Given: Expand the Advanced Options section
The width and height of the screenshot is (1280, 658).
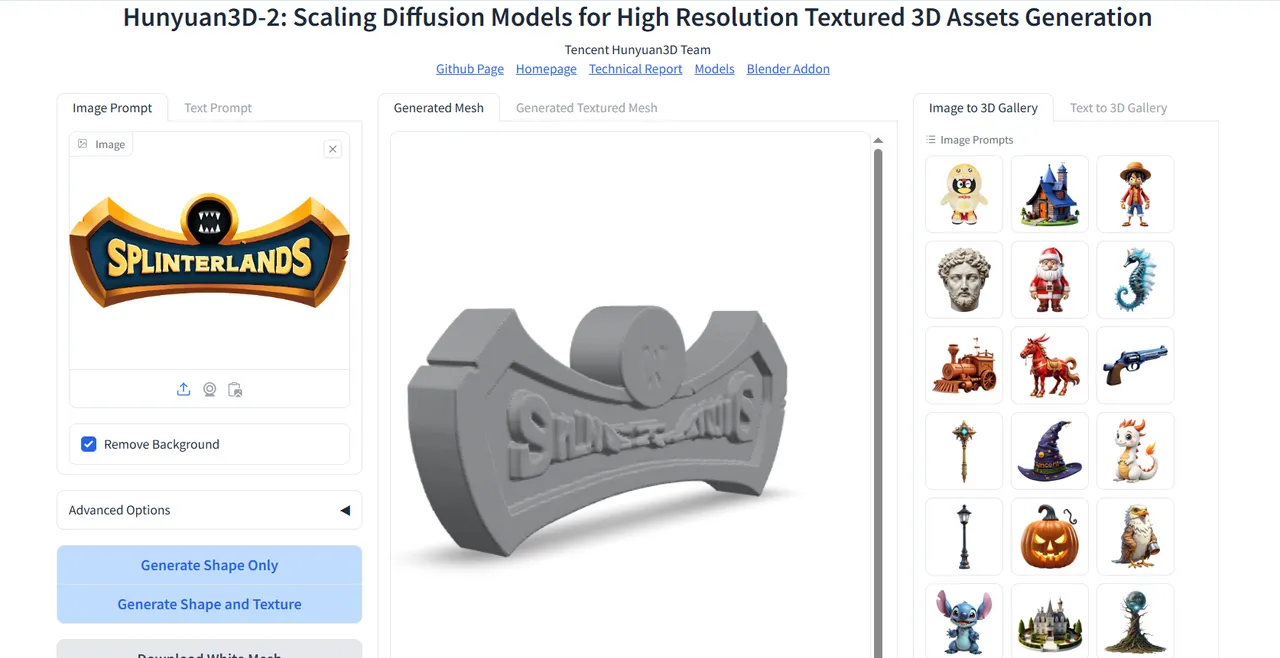Looking at the screenshot, I should point(209,510).
